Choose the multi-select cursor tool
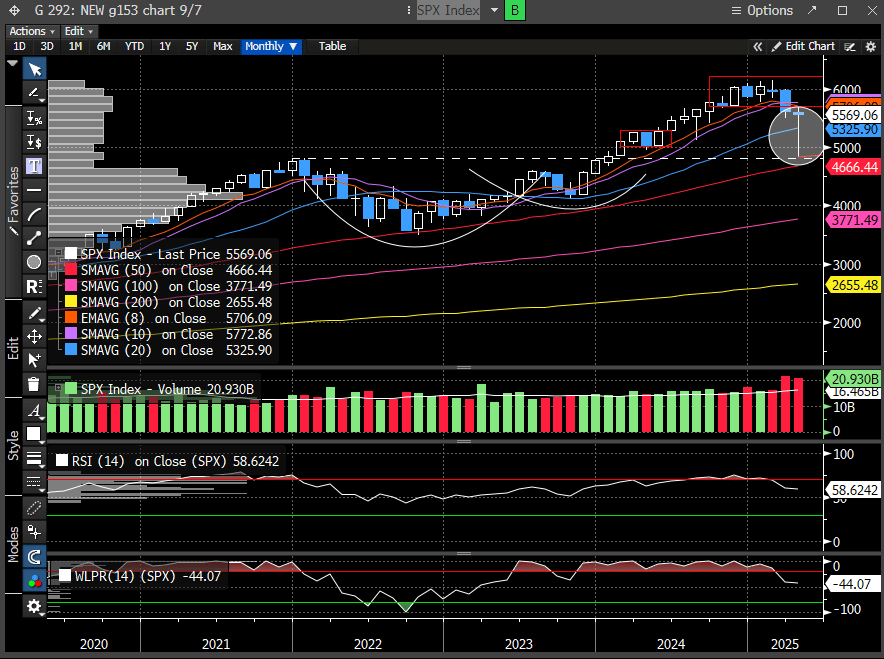The width and height of the screenshot is (884, 659). [34, 360]
